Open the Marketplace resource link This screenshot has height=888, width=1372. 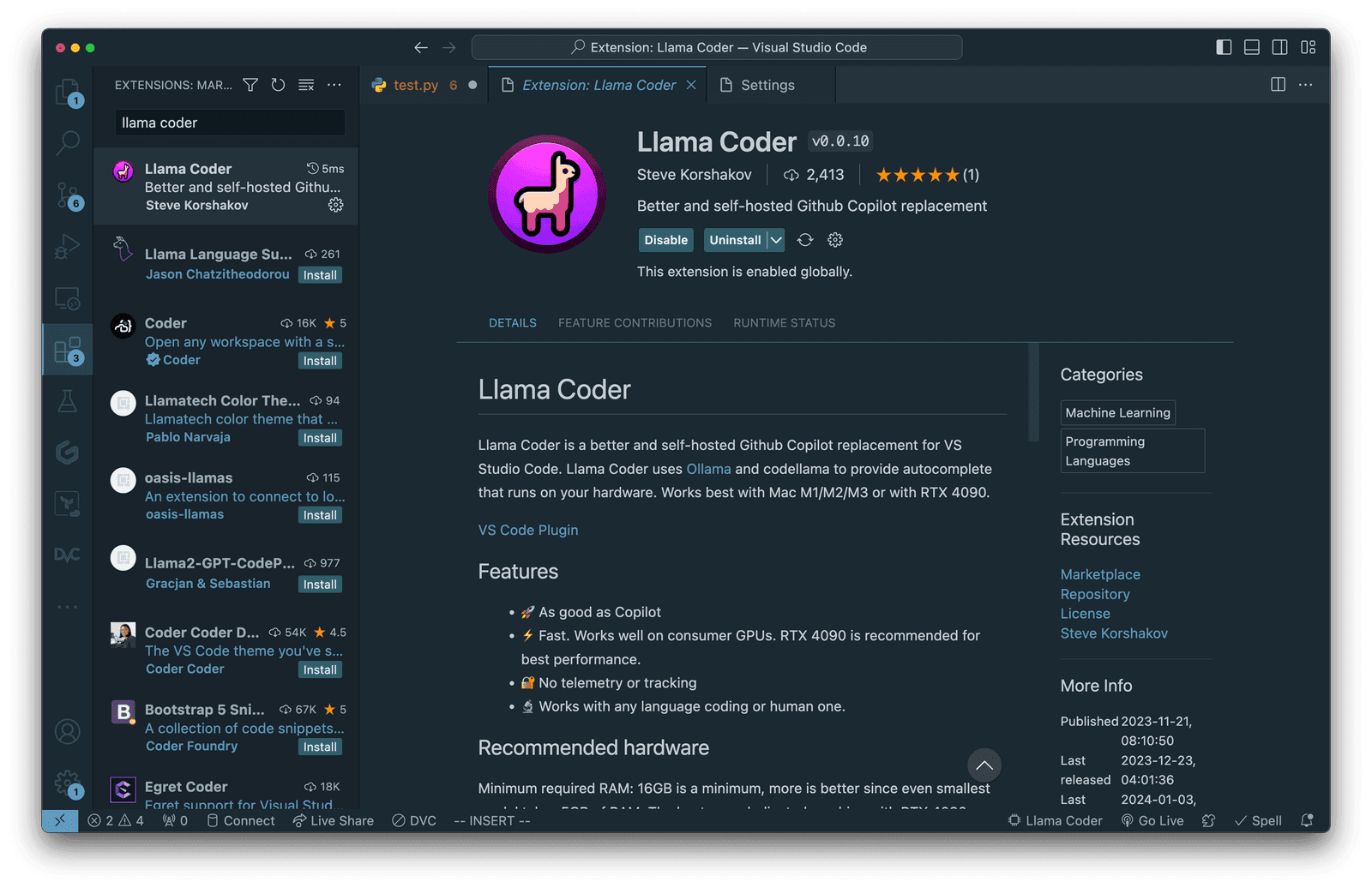tap(1100, 574)
